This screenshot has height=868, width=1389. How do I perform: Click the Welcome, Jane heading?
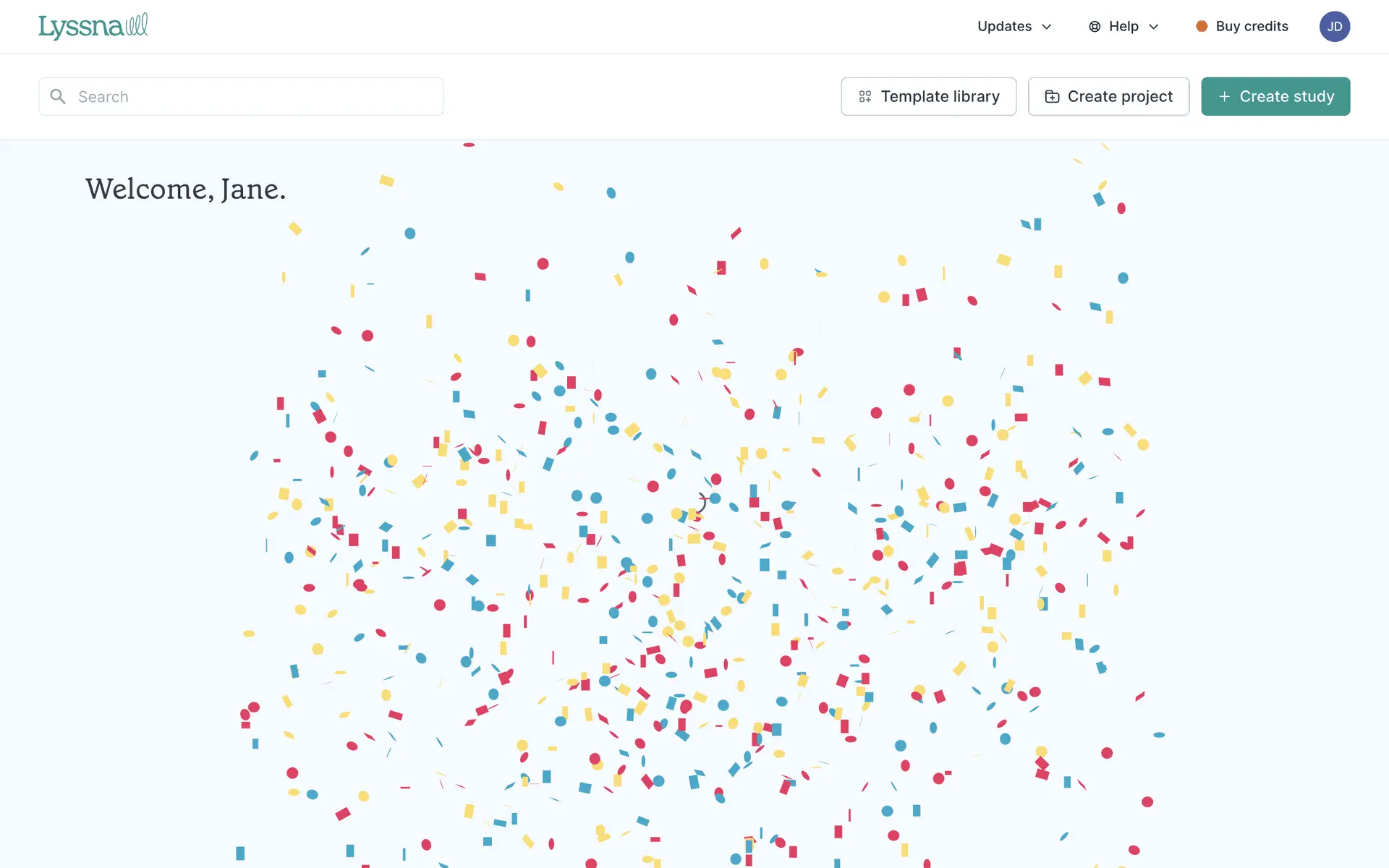tap(185, 189)
